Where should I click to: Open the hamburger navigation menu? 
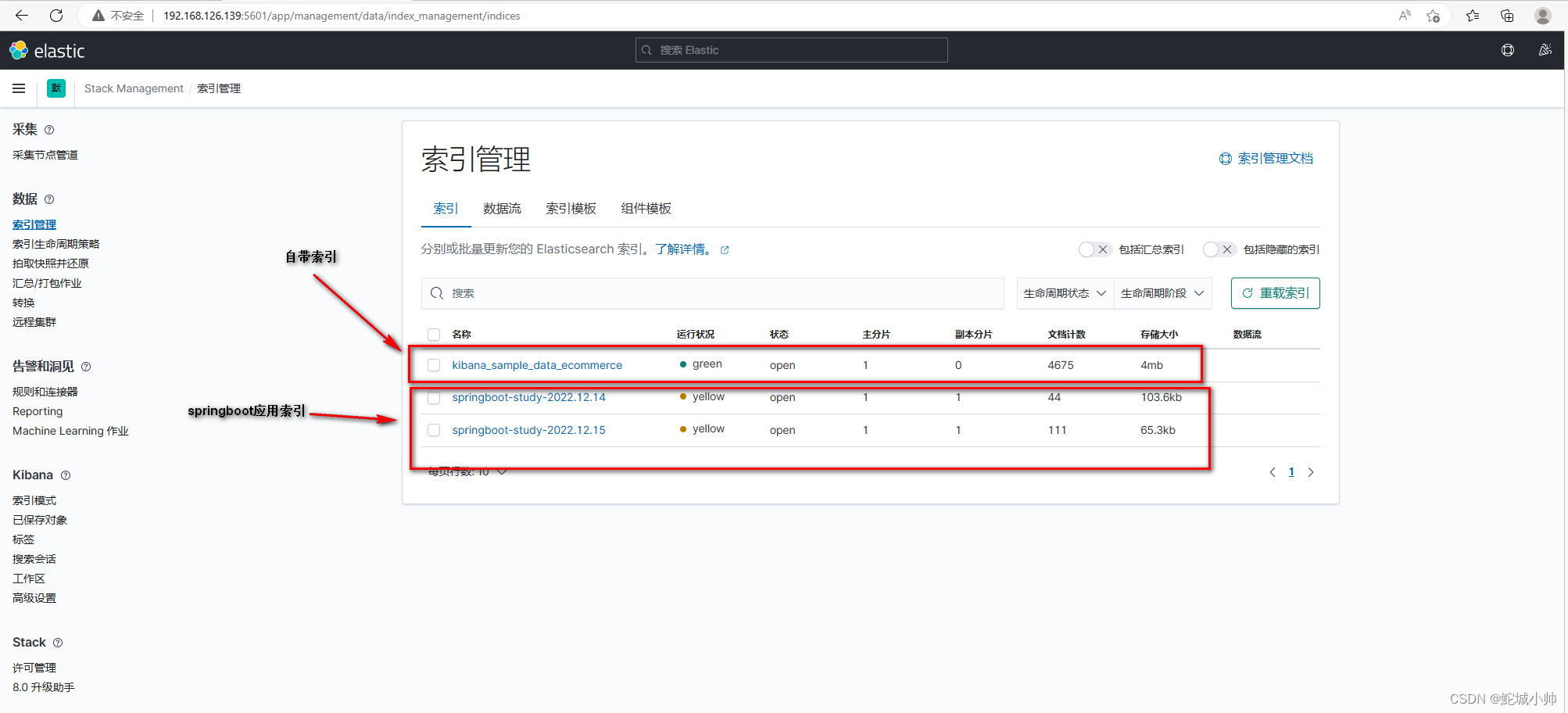pos(19,88)
